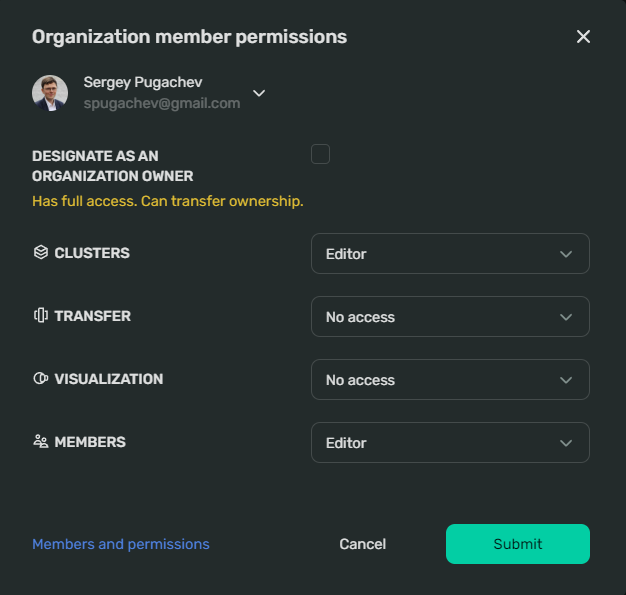Click the Transfer icon
The height and width of the screenshot is (595, 626).
41,315
